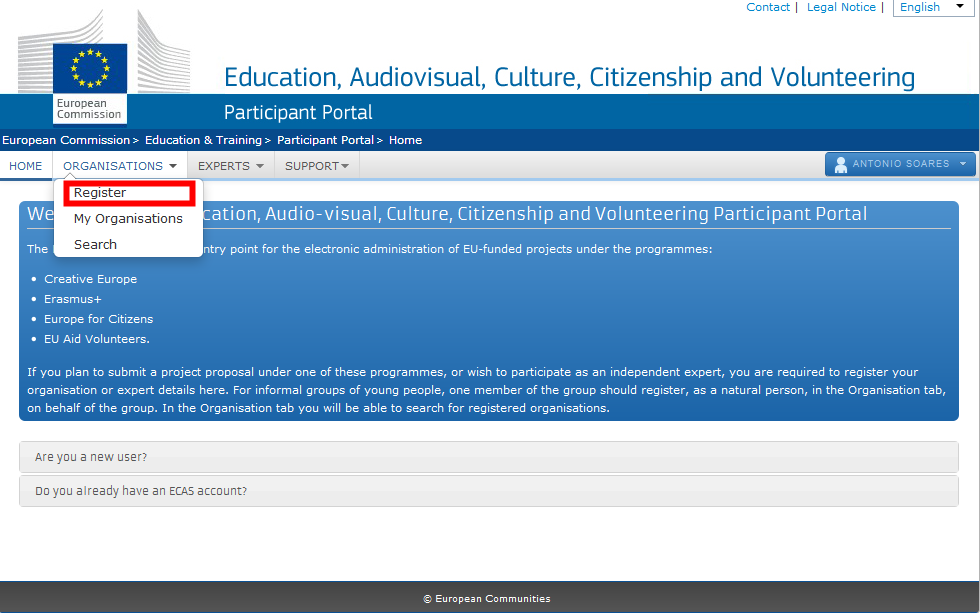Screen dimensions: 980x613
Task: Choose My Organisations menu entry
Action: tap(128, 219)
